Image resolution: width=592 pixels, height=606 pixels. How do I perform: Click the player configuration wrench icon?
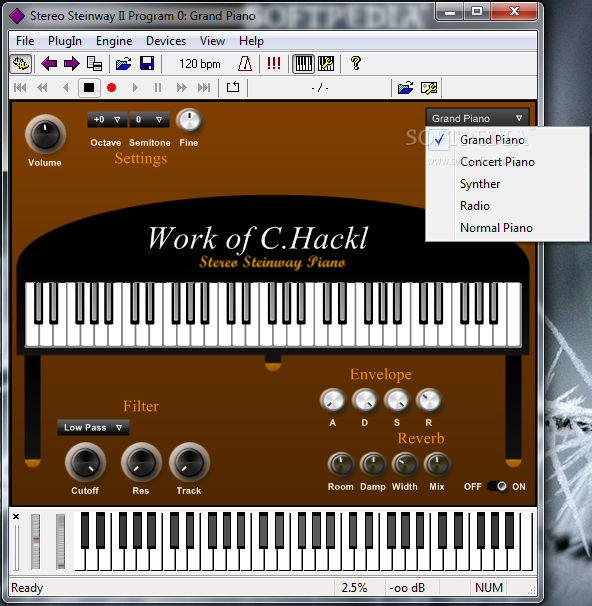click(429, 88)
